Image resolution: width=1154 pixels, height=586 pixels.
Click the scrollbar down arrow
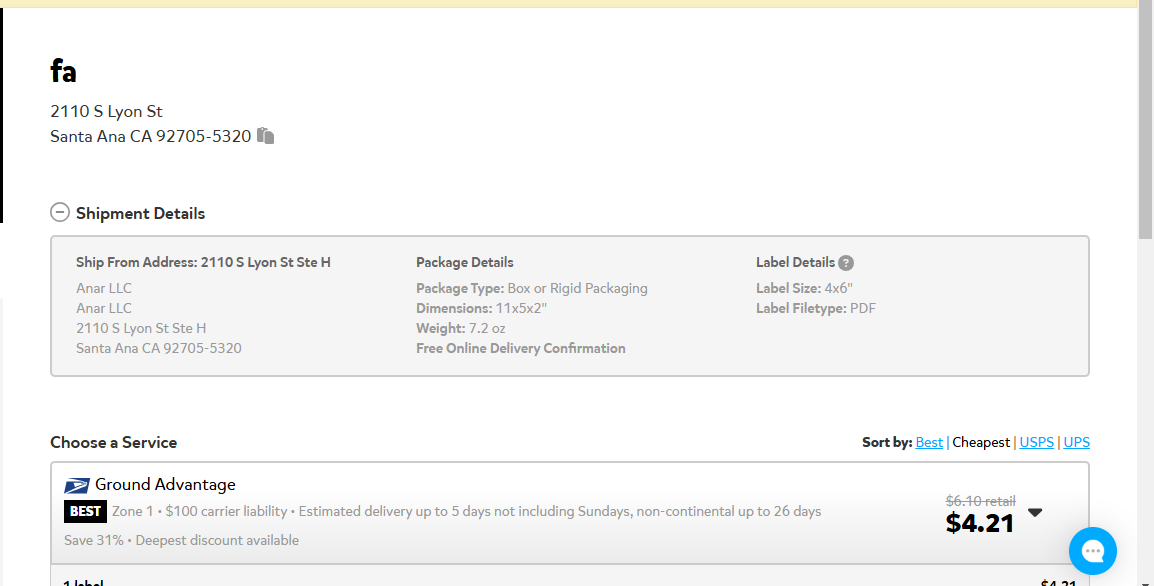(1145, 582)
